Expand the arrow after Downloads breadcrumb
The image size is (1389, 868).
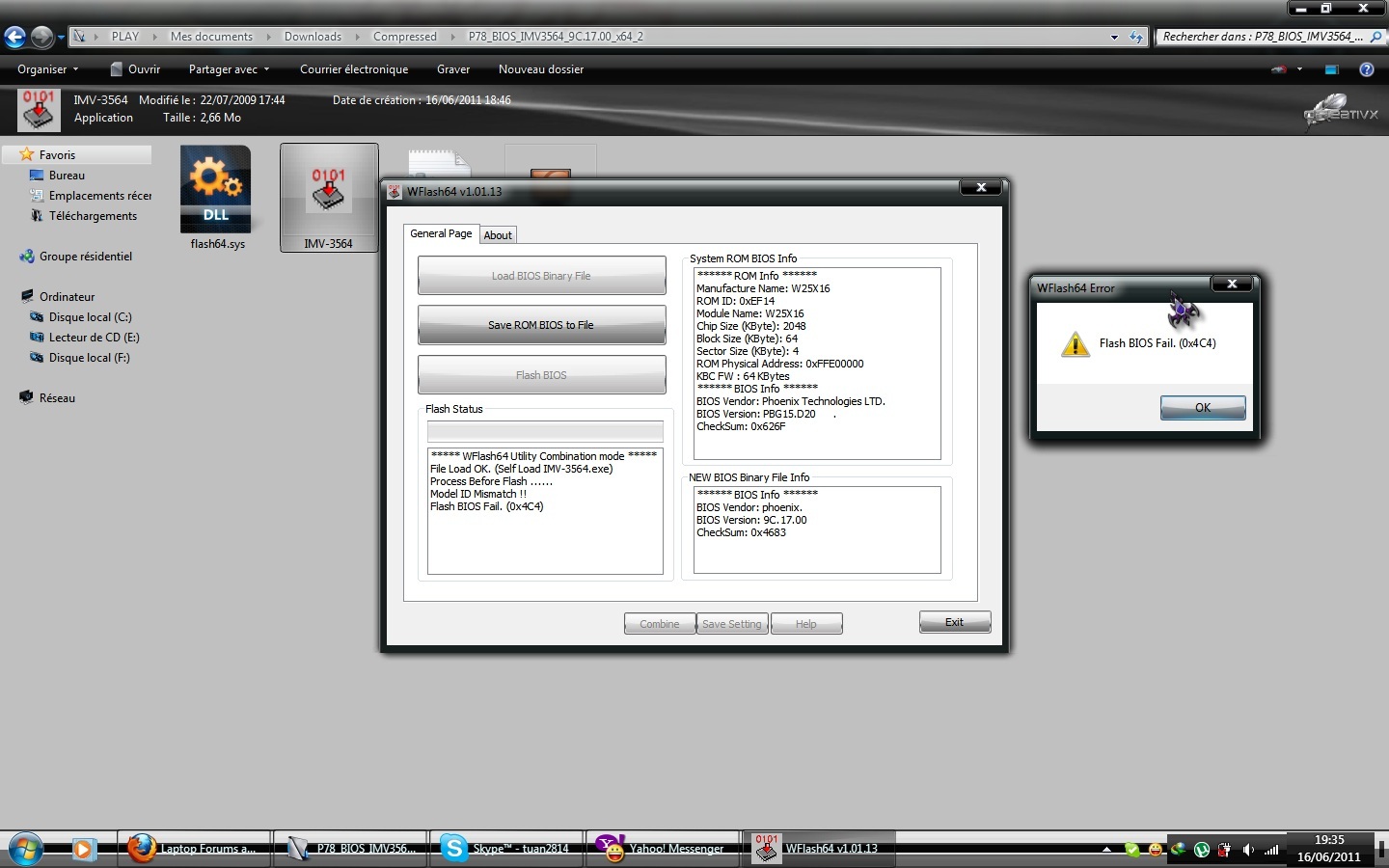click(358, 37)
